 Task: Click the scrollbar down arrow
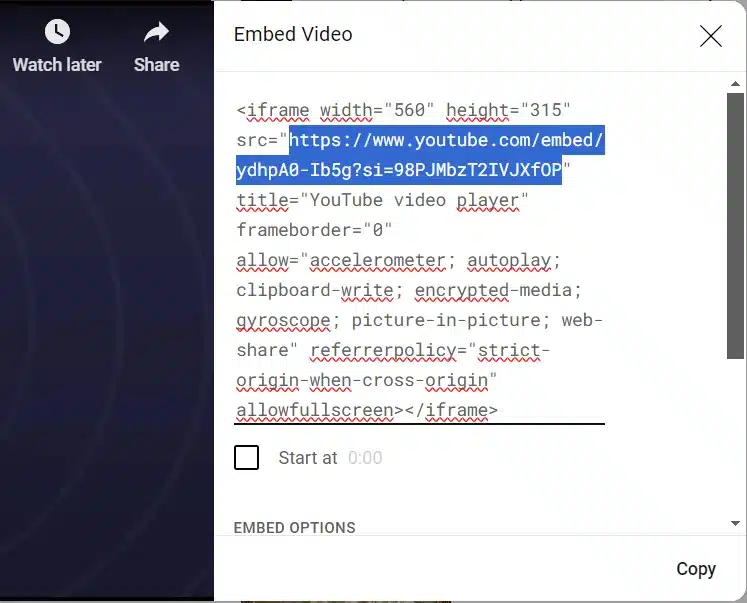click(735, 523)
